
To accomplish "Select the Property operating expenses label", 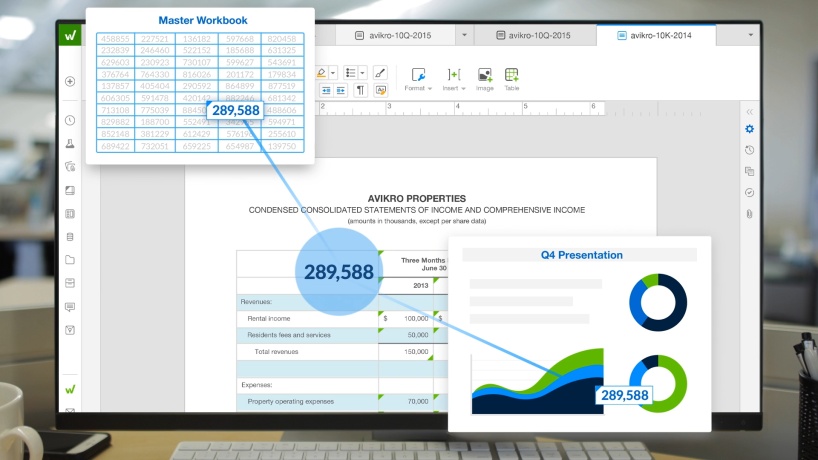I will (291, 402).
